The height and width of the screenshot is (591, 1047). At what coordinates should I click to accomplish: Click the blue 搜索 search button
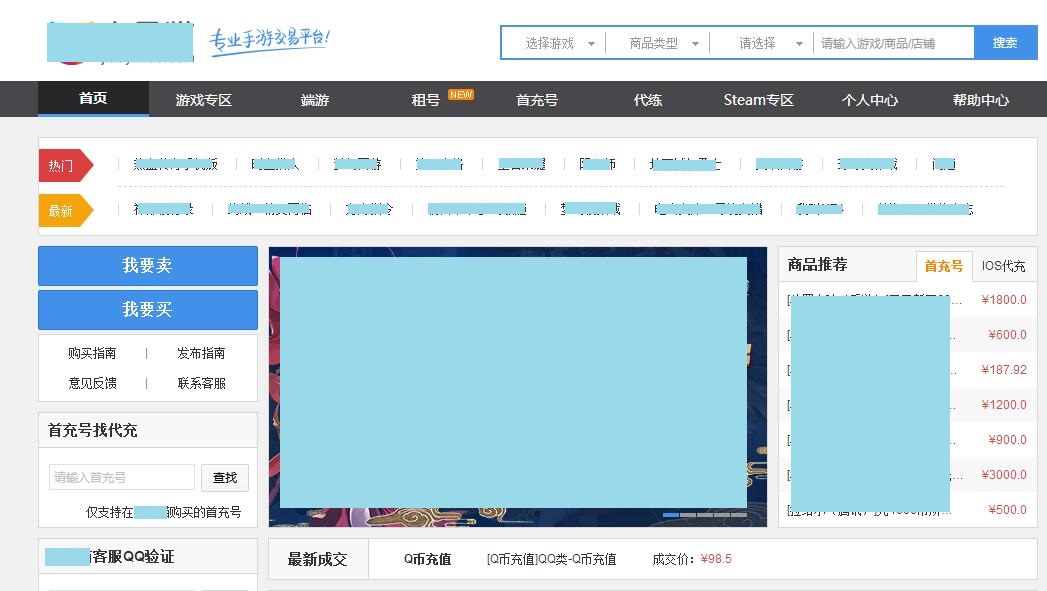point(1004,42)
